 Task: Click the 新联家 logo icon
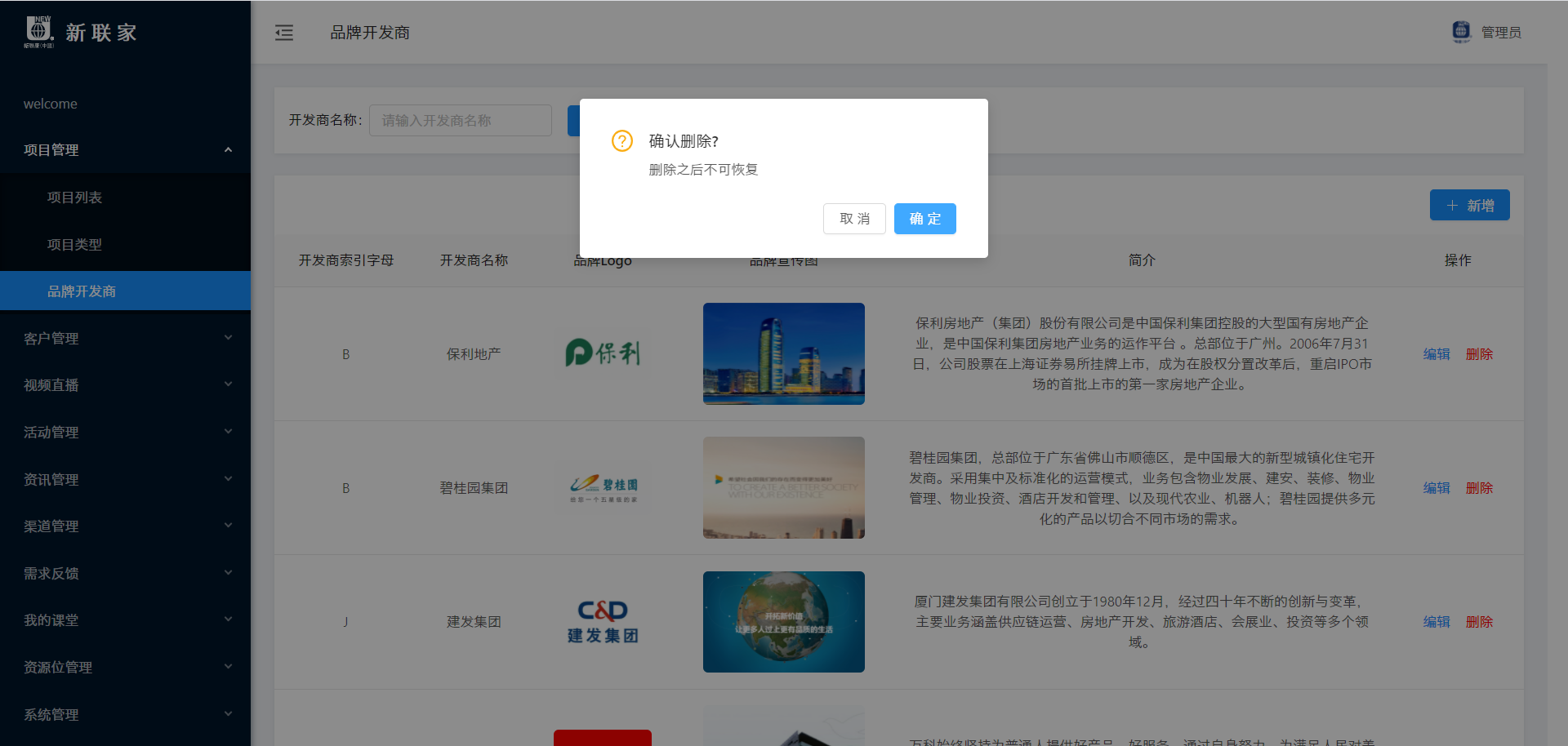coord(38,31)
